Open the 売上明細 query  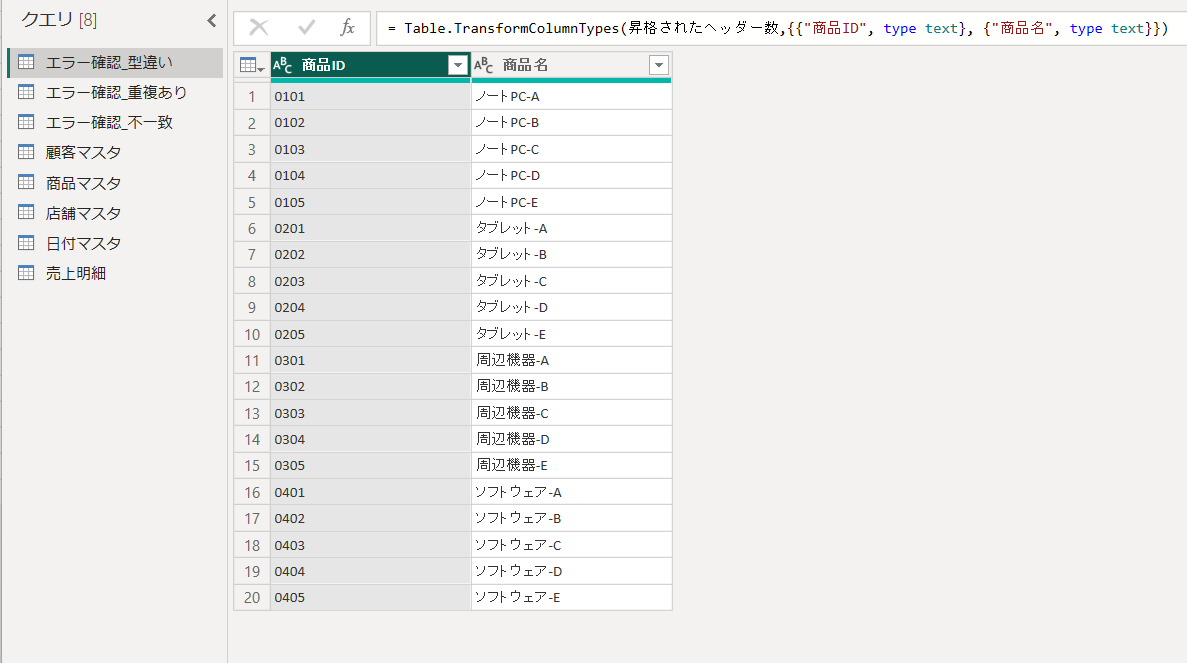coord(115,273)
